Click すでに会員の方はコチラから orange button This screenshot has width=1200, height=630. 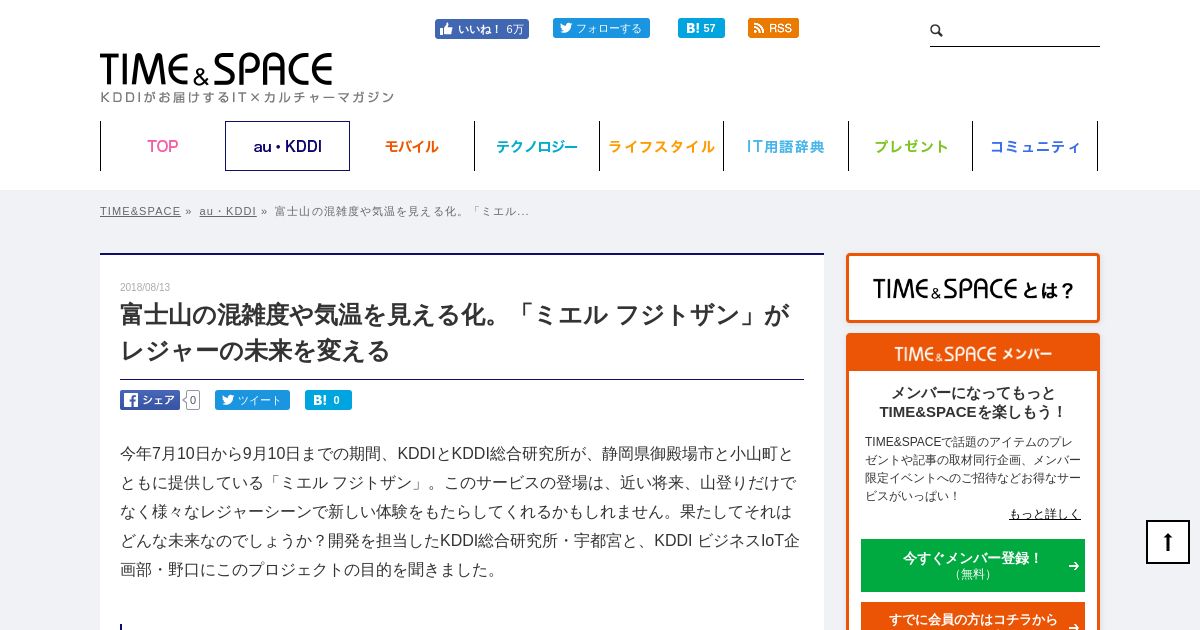click(973, 618)
